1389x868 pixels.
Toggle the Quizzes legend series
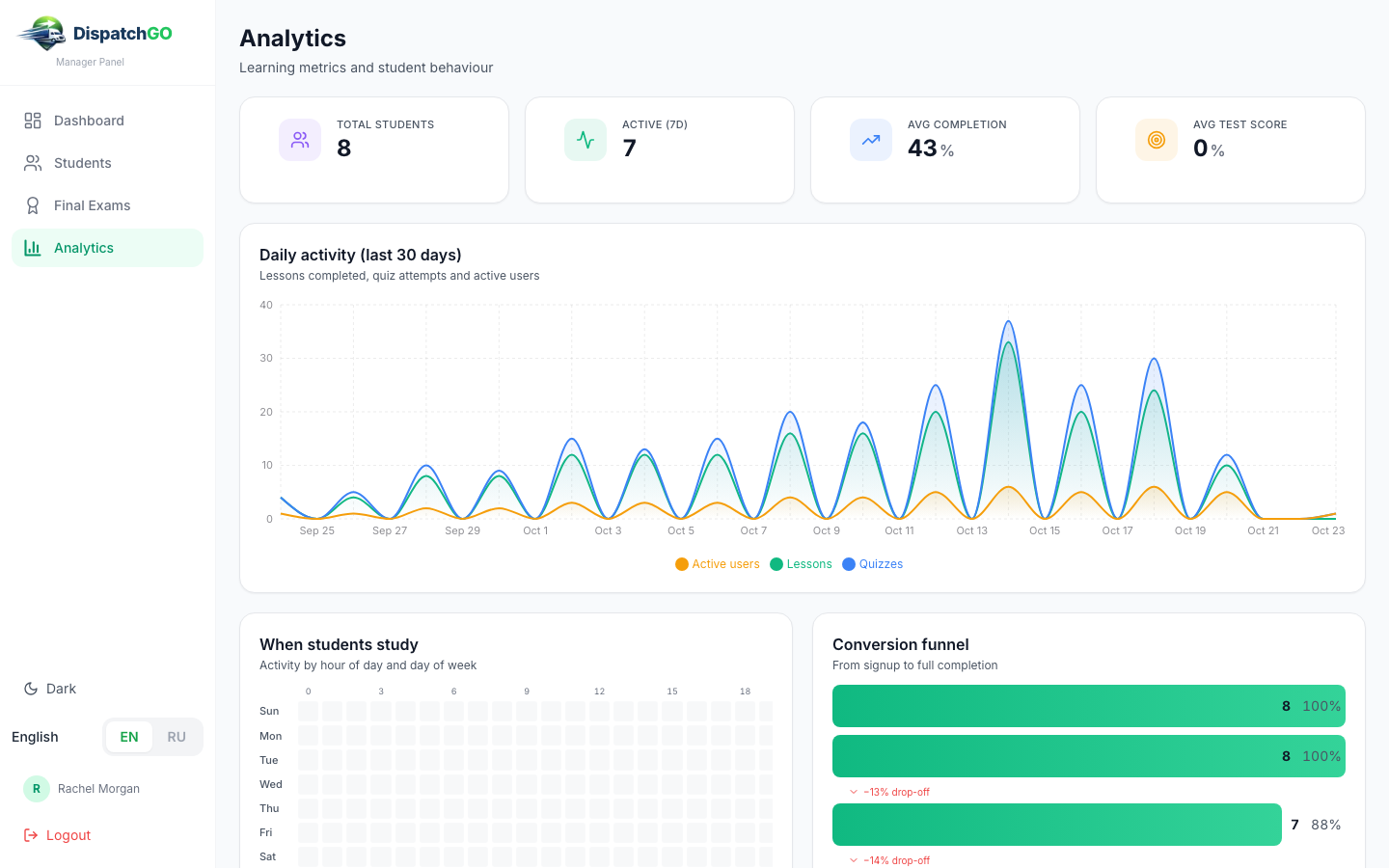[x=873, y=564]
